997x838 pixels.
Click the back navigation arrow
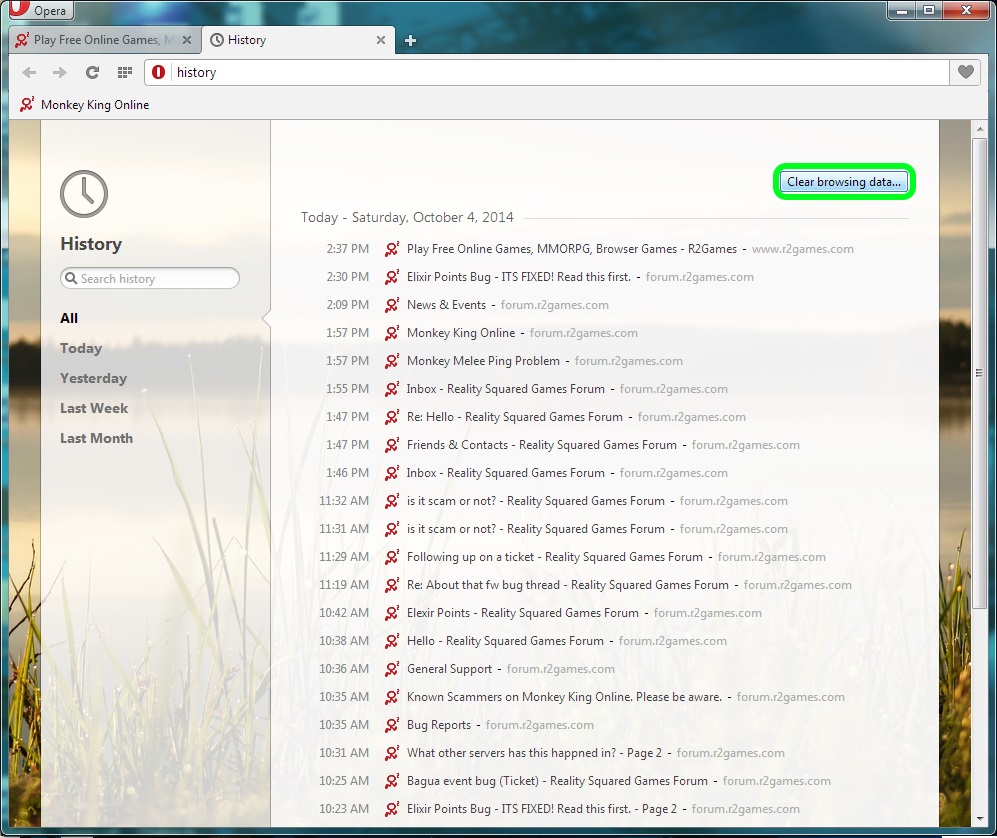click(29, 72)
